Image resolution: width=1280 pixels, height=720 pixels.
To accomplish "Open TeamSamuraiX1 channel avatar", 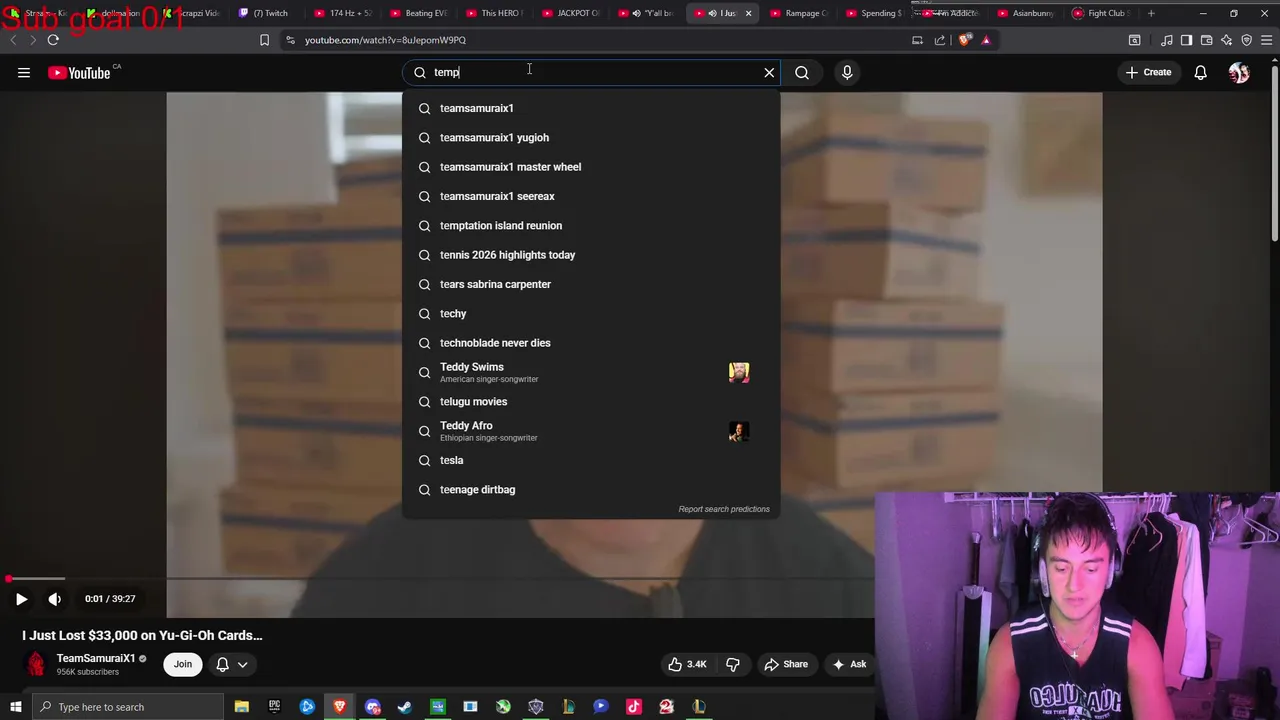I will point(36,664).
